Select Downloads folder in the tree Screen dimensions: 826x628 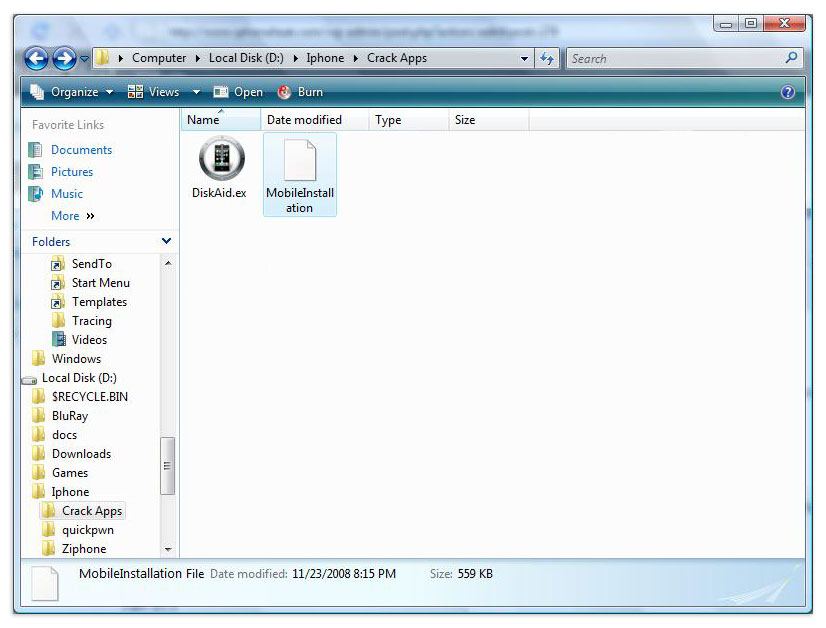[x=81, y=454]
